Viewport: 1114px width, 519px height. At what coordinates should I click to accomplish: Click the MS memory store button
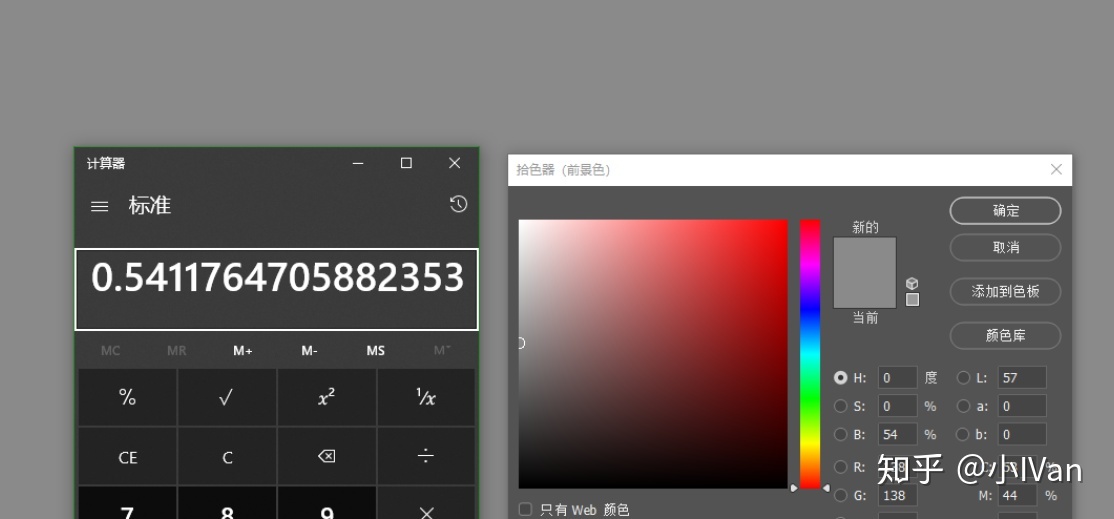(375, 351)
